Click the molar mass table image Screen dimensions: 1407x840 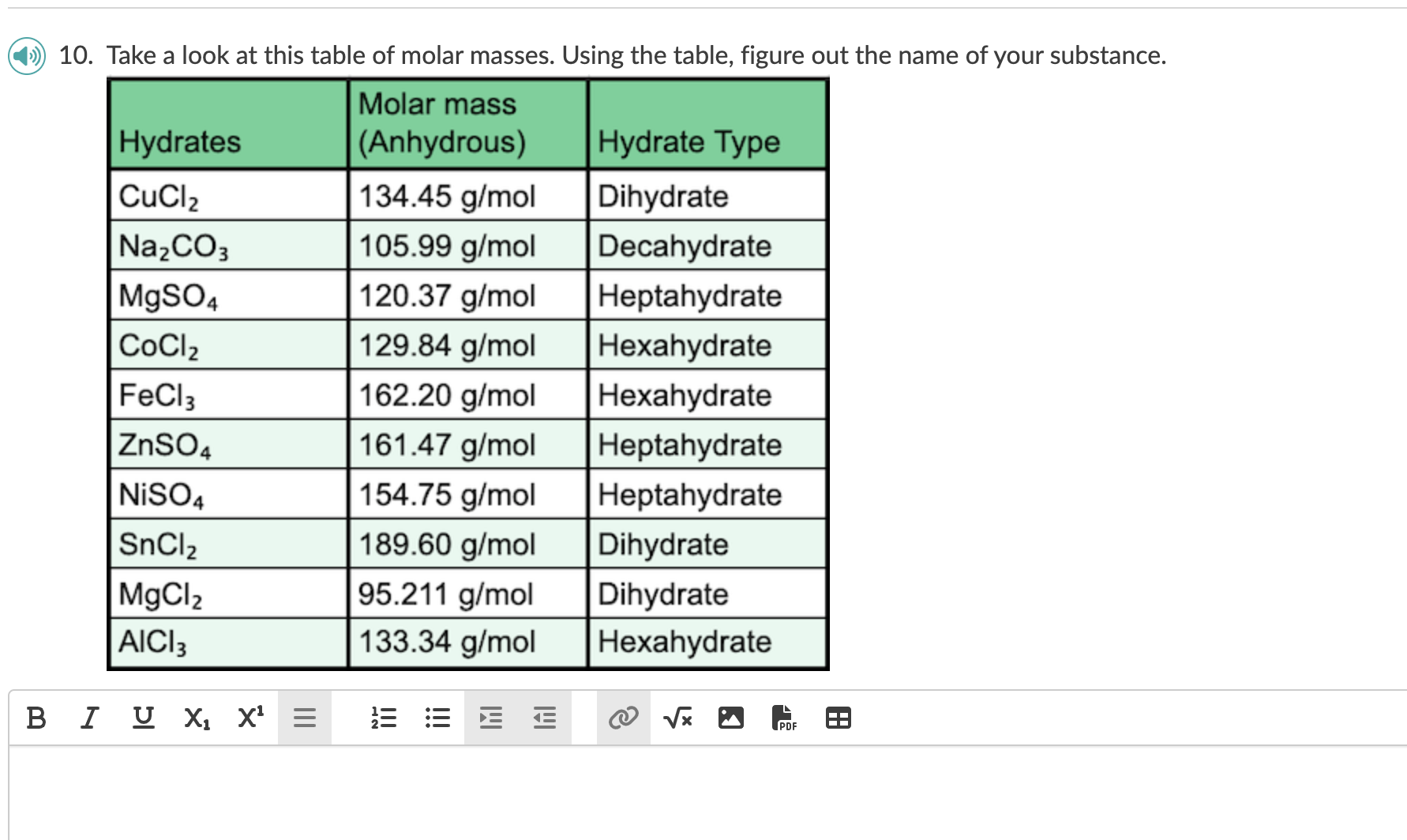pyautogui.click(x=467, y=371)
